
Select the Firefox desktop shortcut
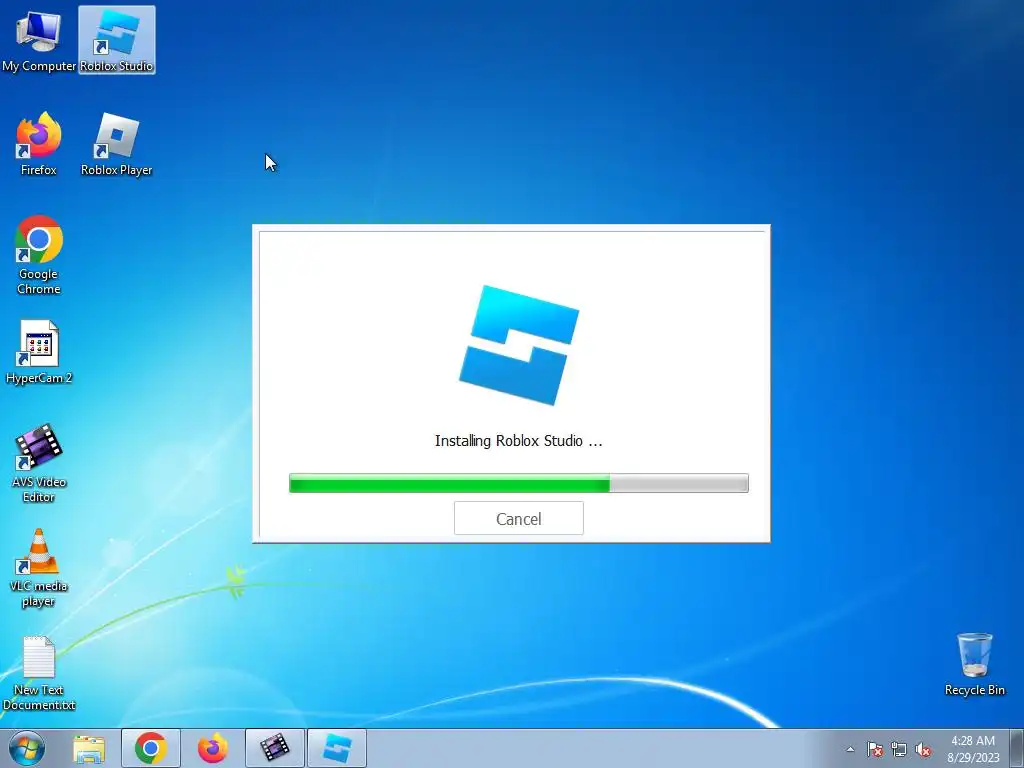coord(39,144)
